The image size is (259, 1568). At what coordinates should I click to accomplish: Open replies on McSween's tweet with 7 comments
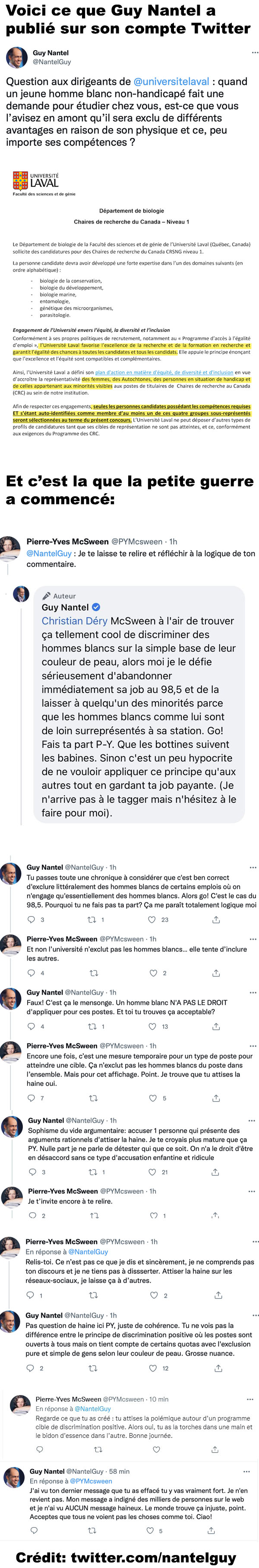(x=32, y=1098)
